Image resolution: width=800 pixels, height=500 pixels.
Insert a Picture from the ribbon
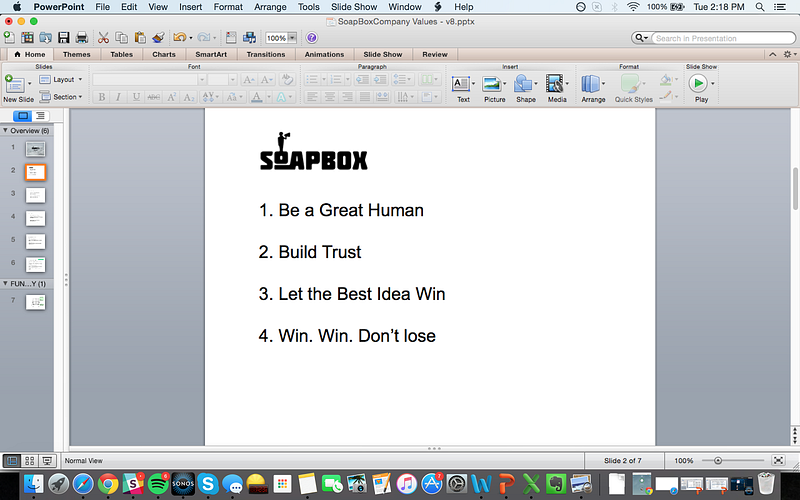click(494, 88)
